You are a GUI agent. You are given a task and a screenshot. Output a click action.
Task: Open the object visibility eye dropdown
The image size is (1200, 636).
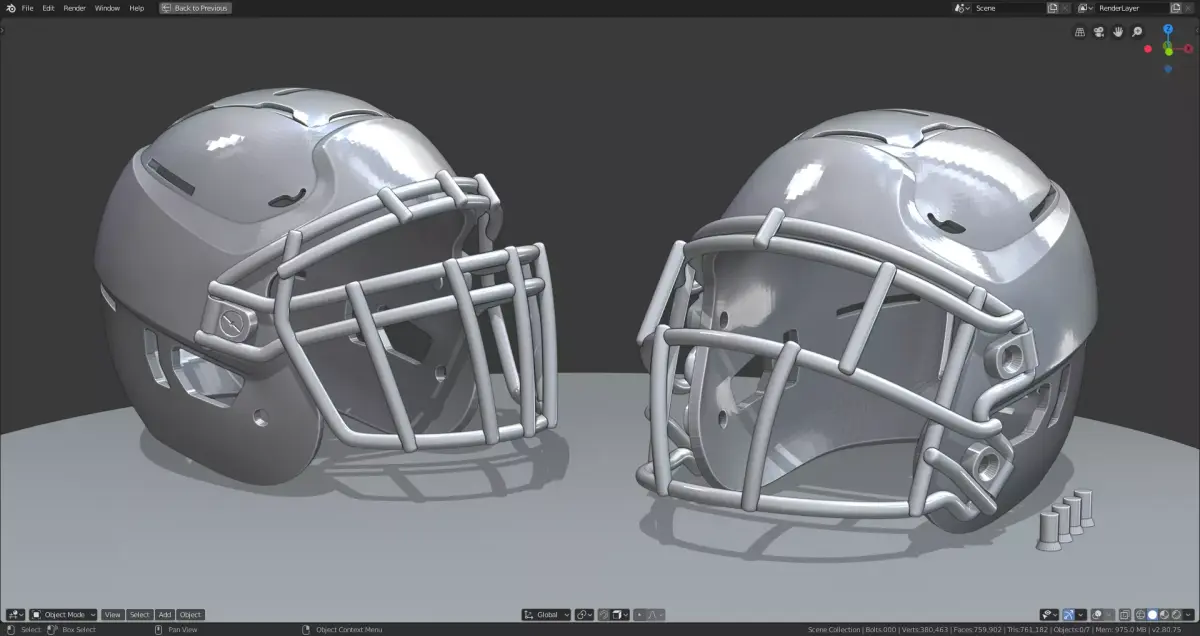[1049, 615]
